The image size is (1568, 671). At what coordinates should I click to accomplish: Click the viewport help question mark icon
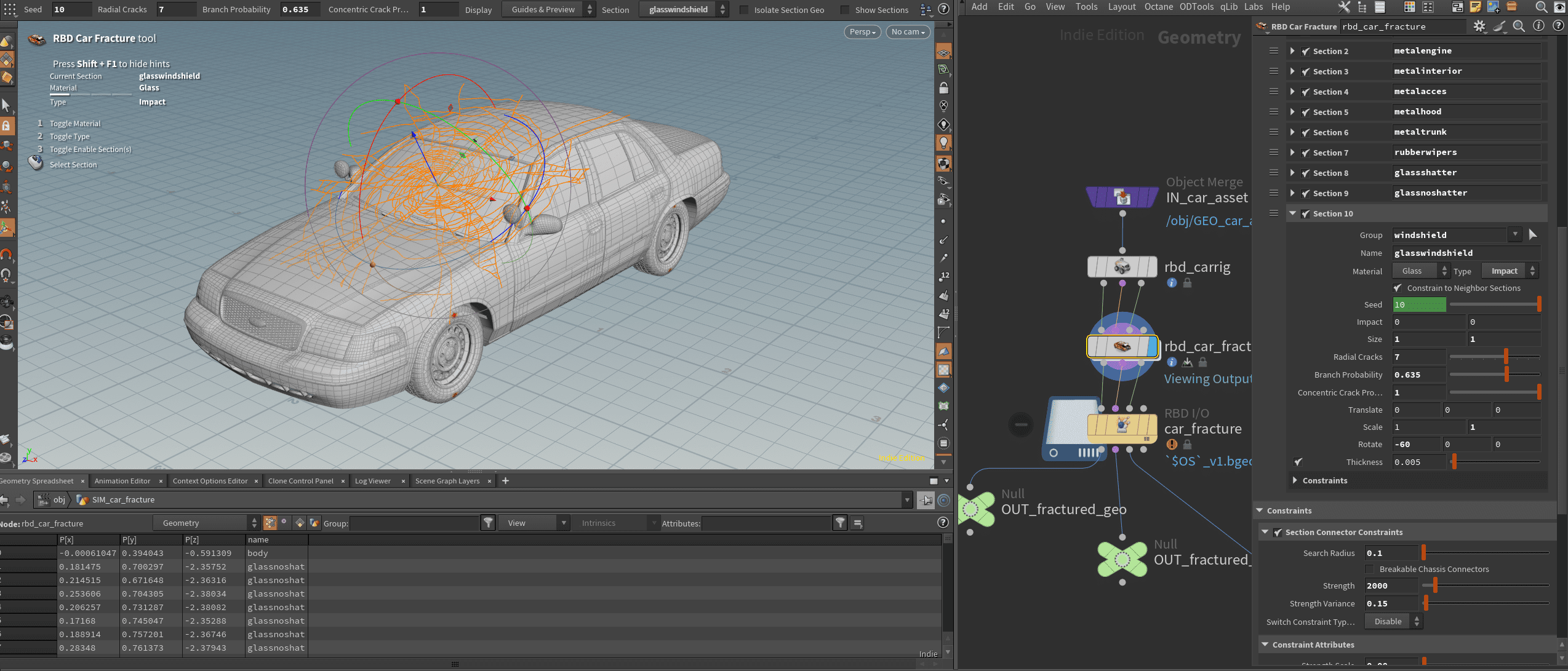click(x=943, y=9)
